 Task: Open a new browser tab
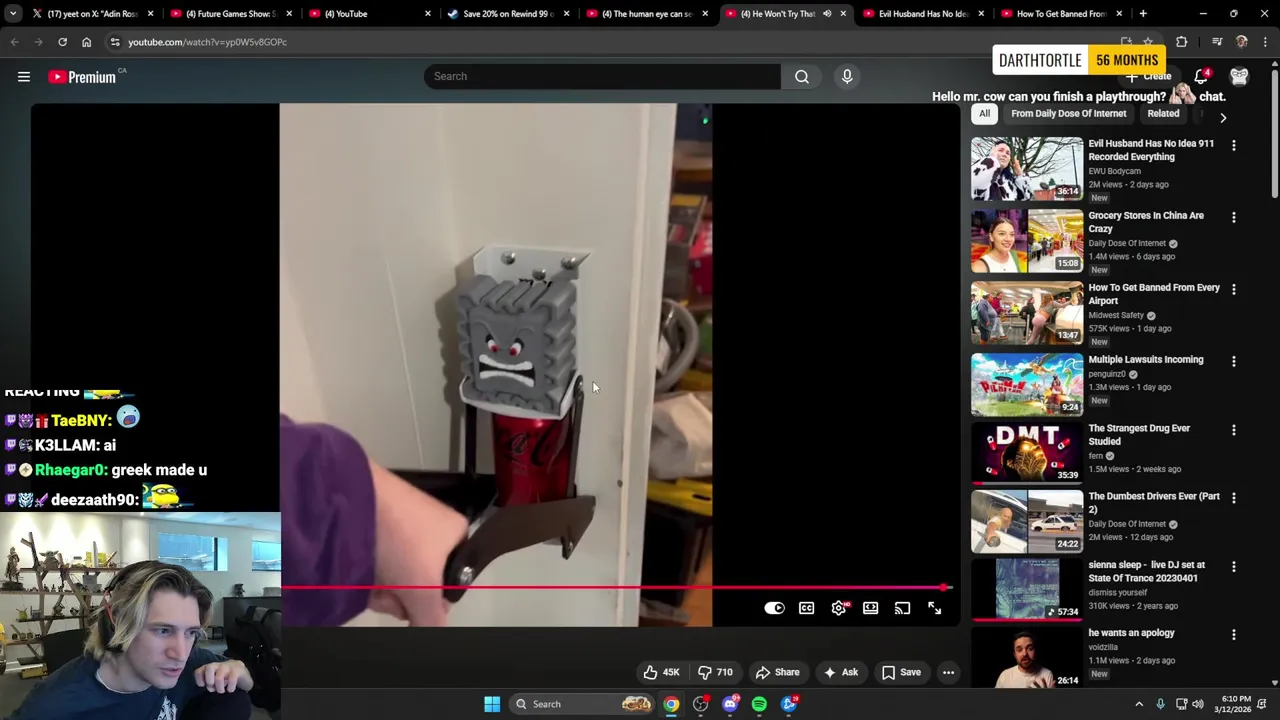(1143, 14)
